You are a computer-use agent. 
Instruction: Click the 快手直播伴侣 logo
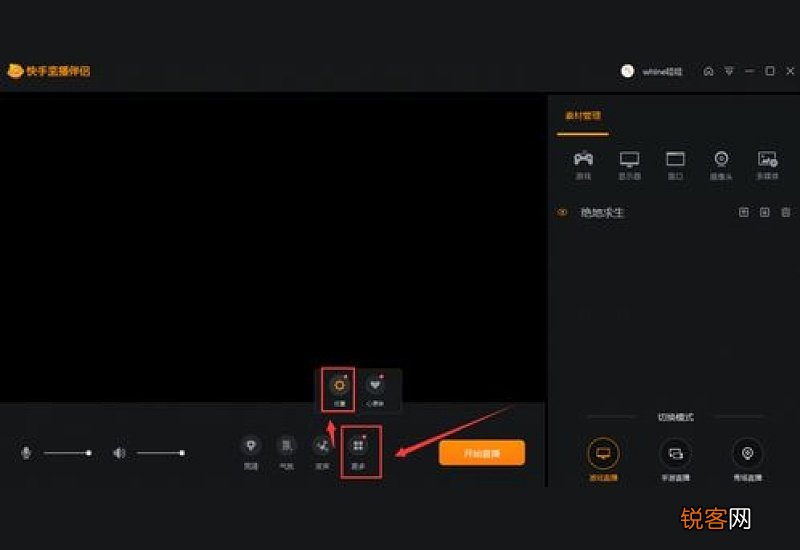click(x=48, y=71)
